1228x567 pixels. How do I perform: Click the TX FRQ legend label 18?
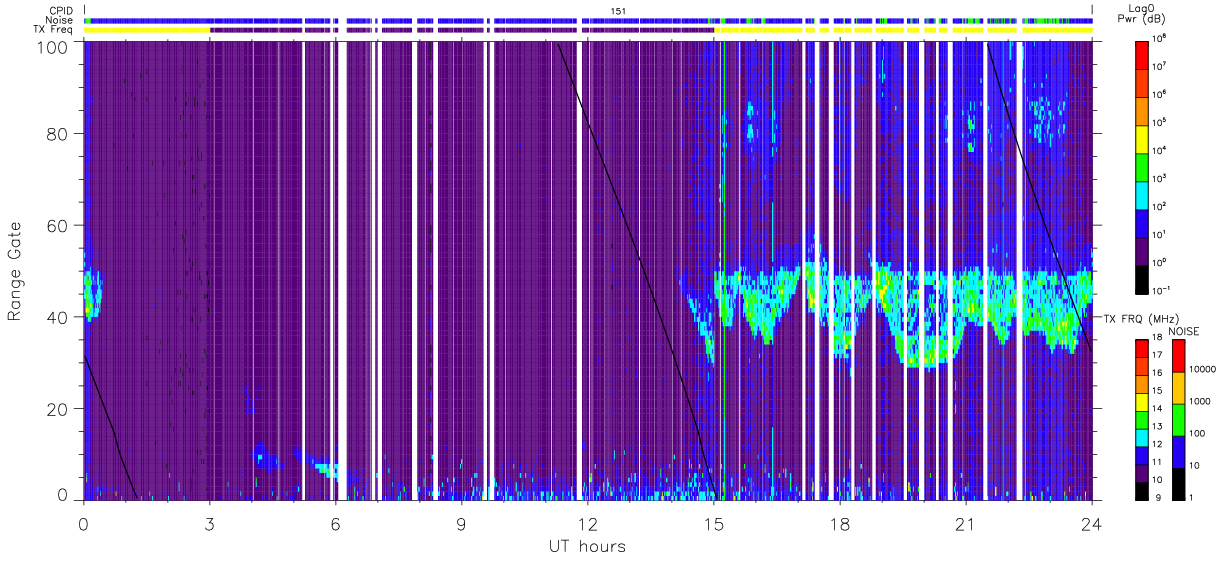tap(1158, 338)
